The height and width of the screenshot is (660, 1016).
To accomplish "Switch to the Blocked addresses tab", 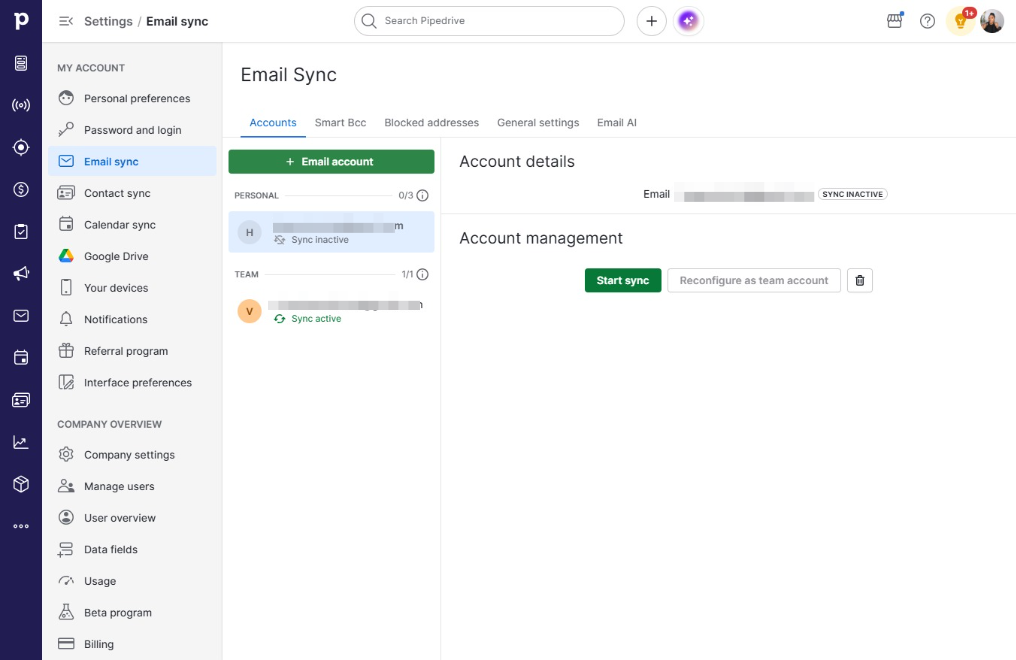I will (432, 122).
